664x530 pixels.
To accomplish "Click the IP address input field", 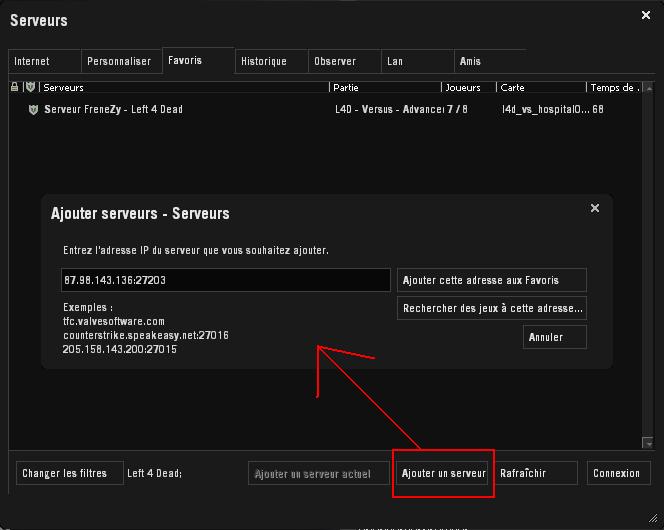I will click(x=225, y=280).
